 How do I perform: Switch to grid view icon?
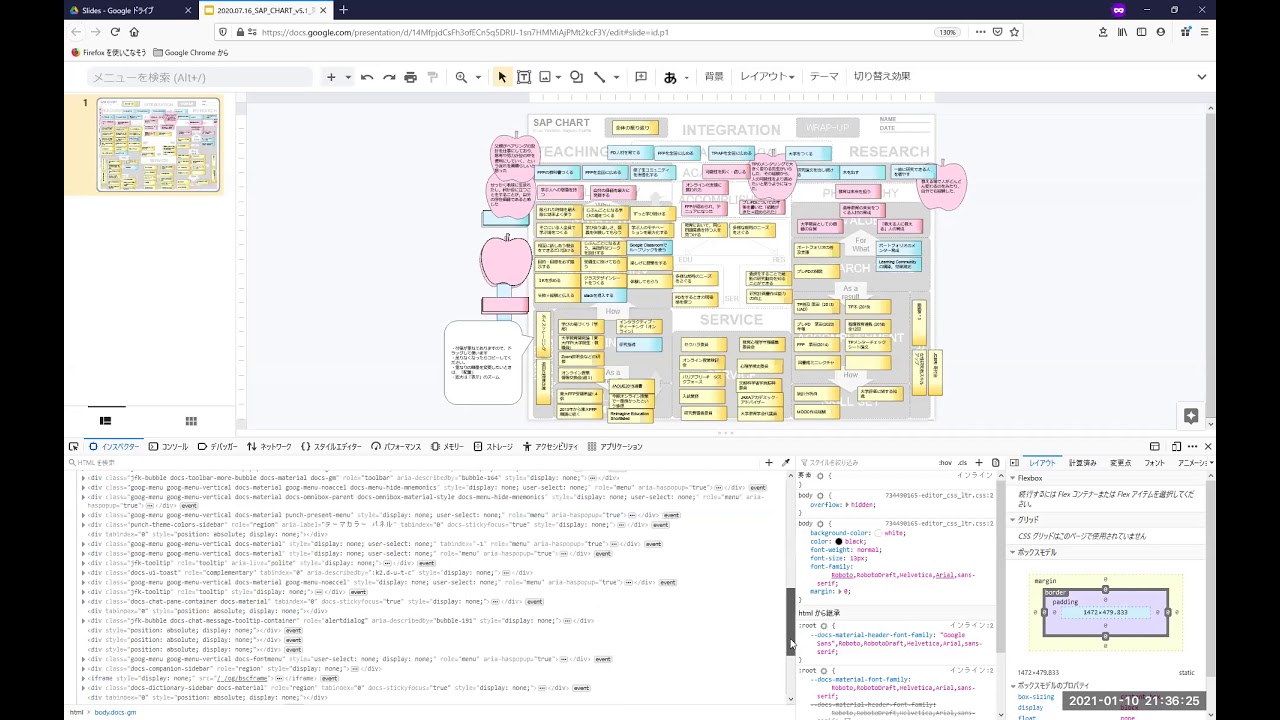click(x=191, y=421)
